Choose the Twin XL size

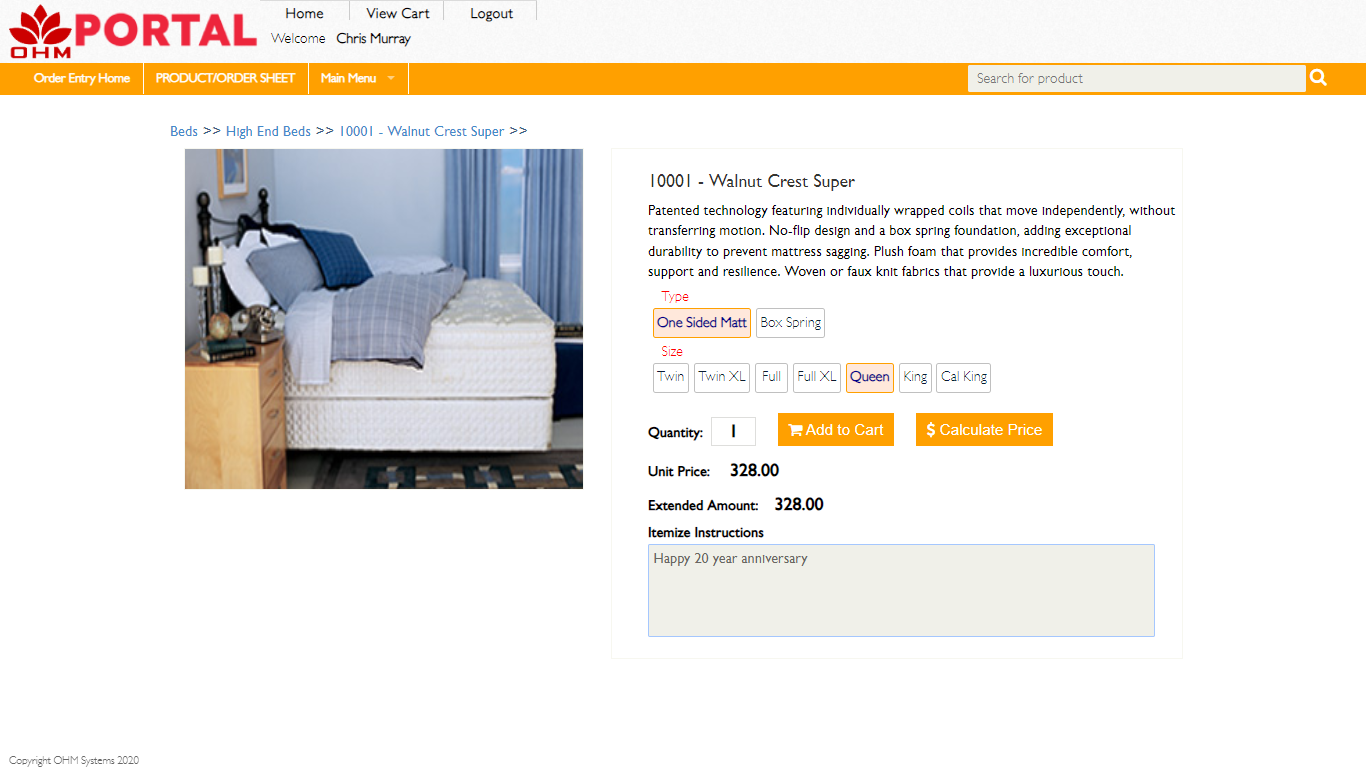[722, 377]
